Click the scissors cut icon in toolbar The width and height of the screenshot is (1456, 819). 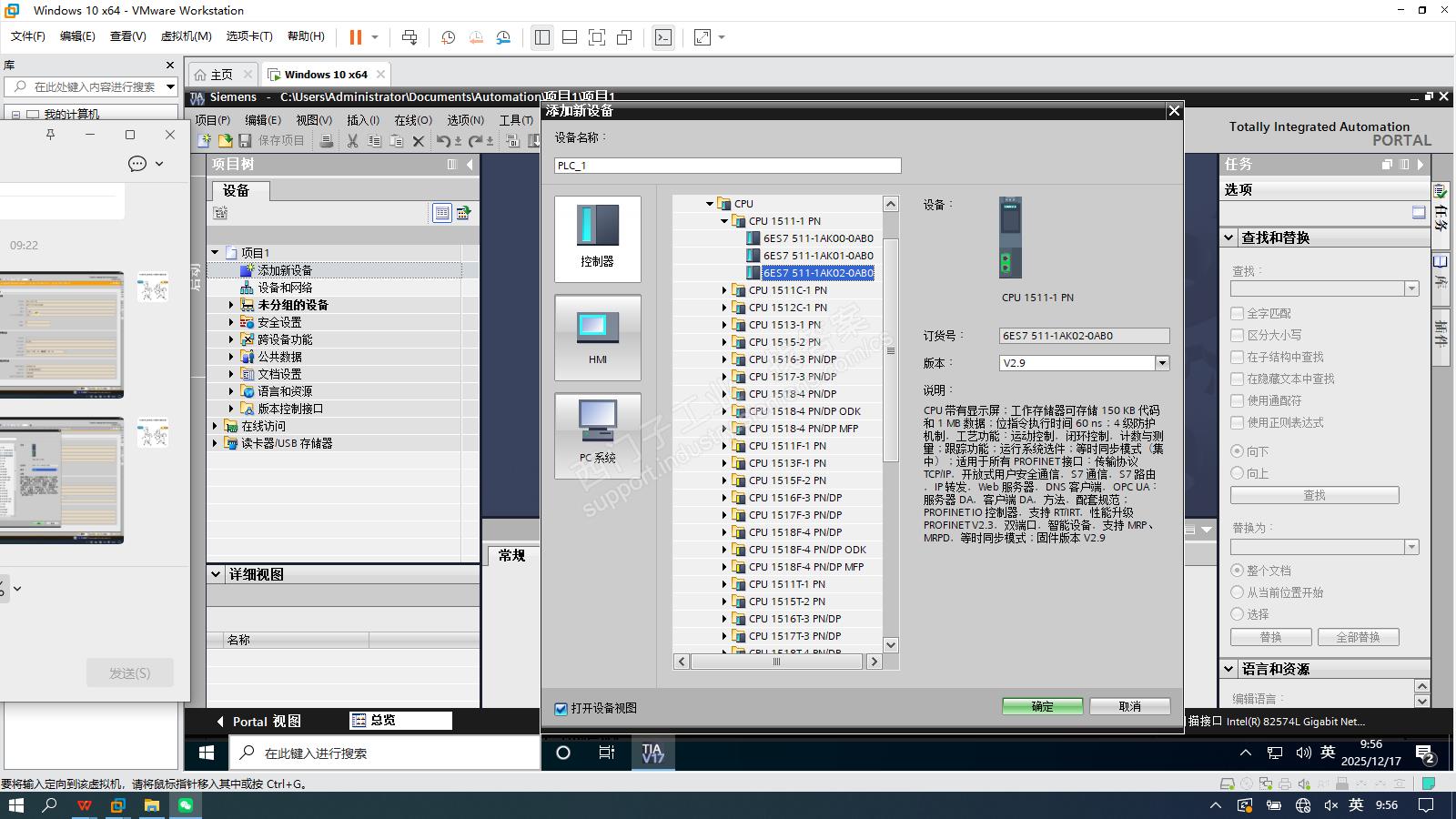[x=352, y=141]
